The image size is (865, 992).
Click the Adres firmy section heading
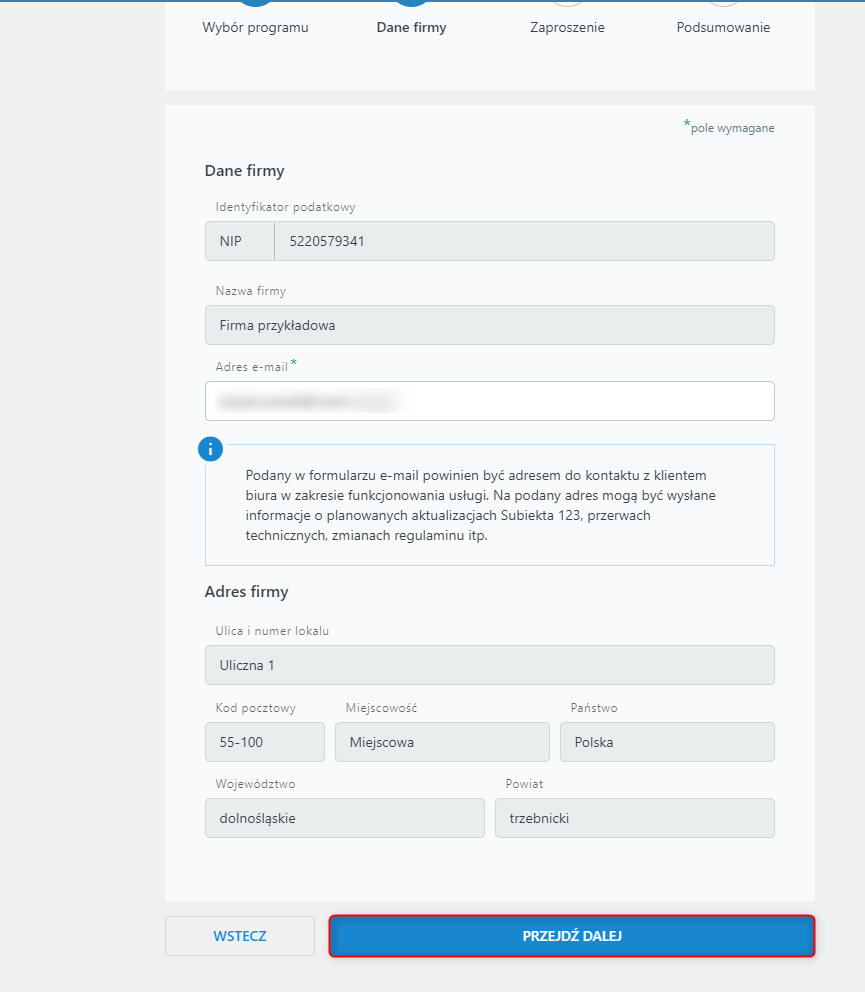coord(247,592)
